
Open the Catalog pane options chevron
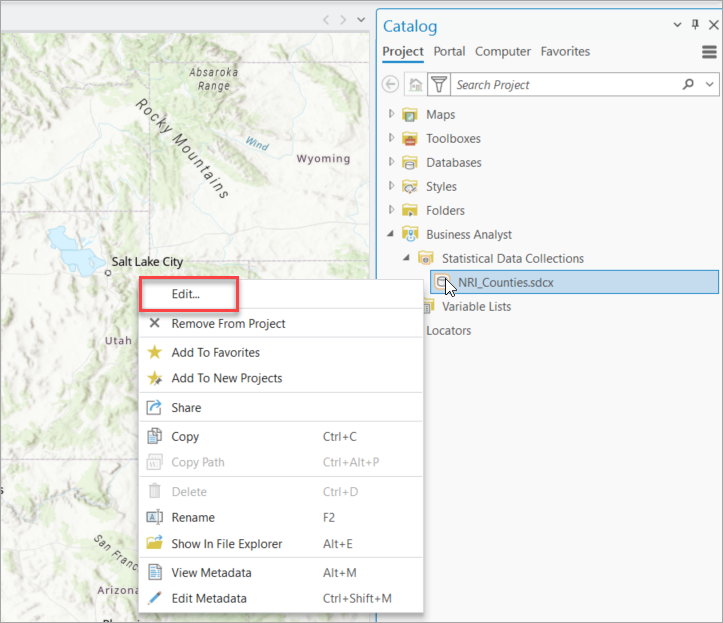click(677, 24)
